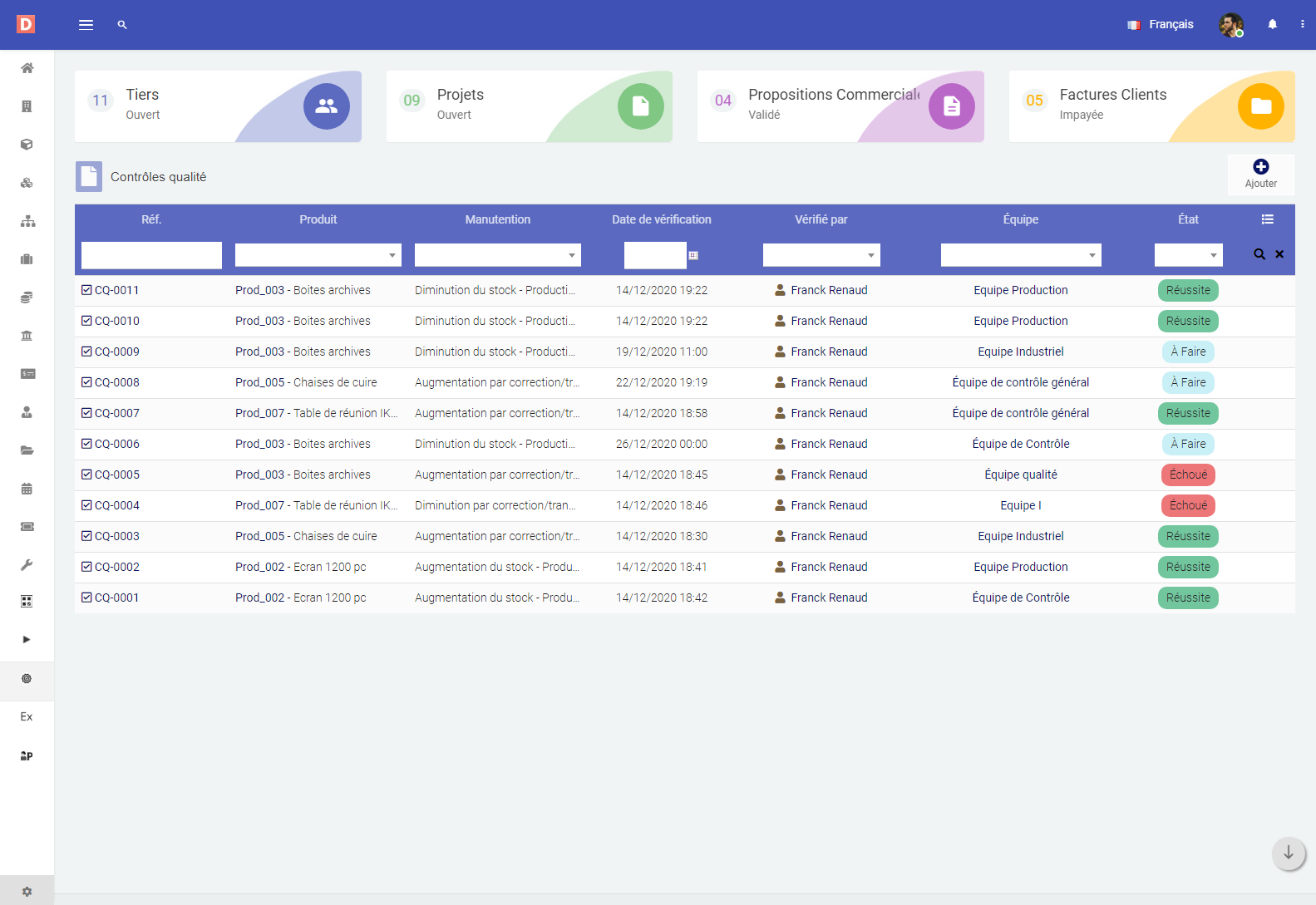
Task: Click the Ajouter button
Action: (1260, 175)
